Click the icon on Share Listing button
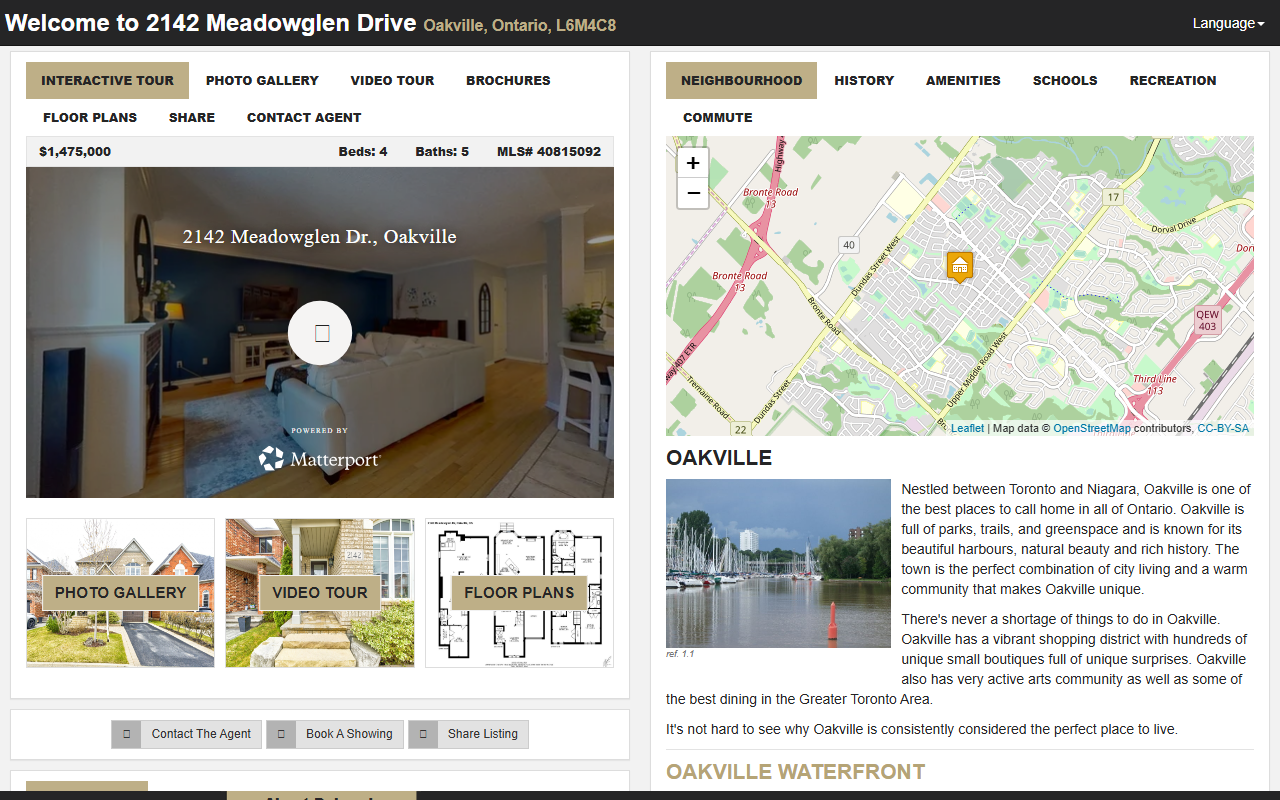This screenshot has width=1280, height=800. (423, 734)
